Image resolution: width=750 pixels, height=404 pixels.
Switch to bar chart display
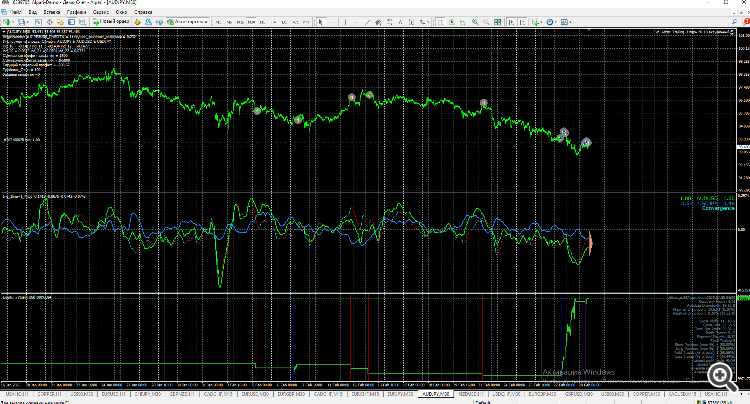click(x=440, y=22)
